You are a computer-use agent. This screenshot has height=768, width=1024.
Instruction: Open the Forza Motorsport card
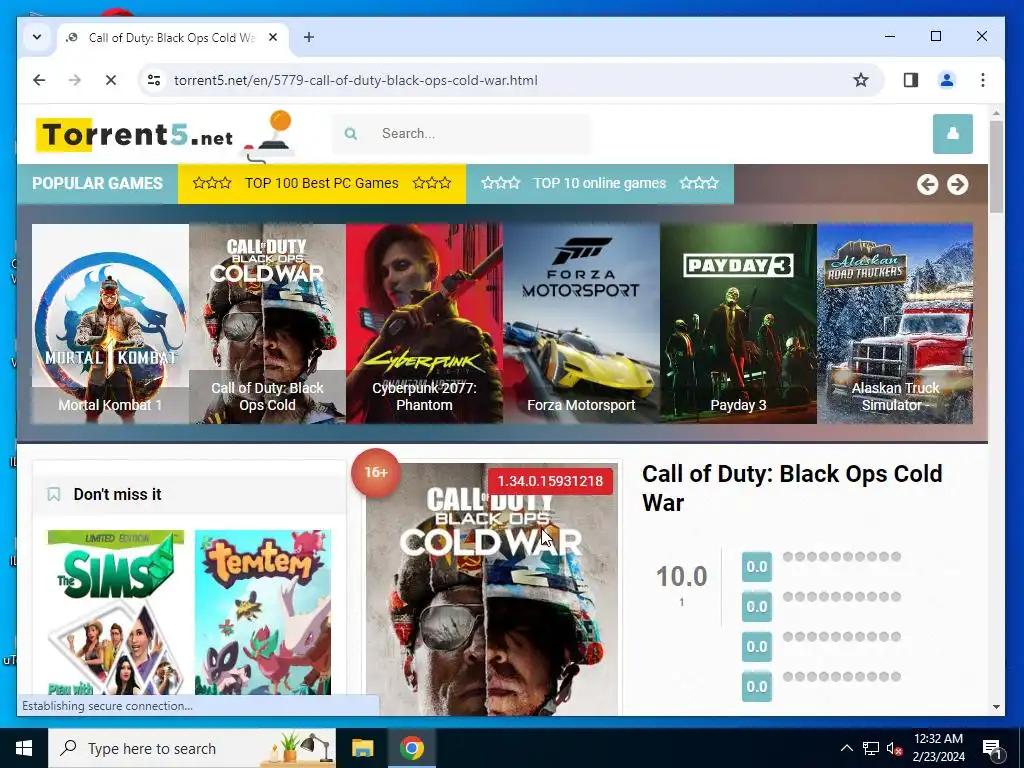581,324
